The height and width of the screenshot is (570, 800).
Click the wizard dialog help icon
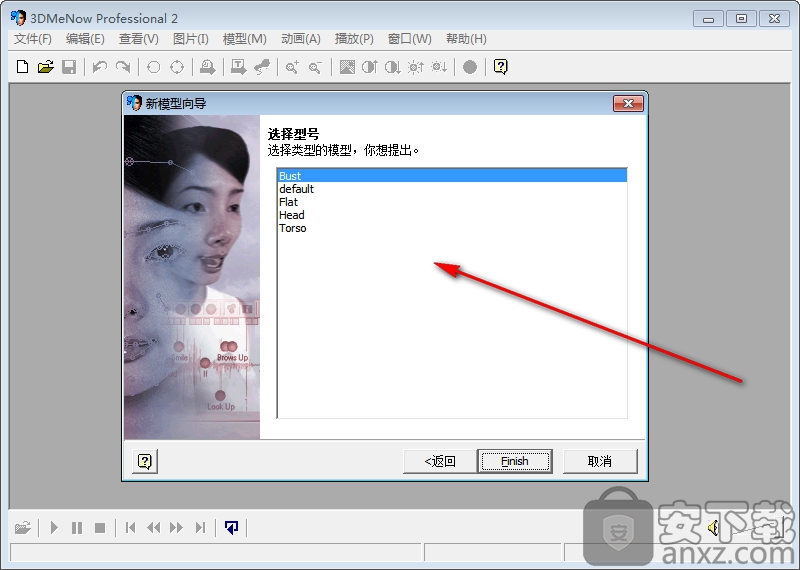(x=145, y=461)
